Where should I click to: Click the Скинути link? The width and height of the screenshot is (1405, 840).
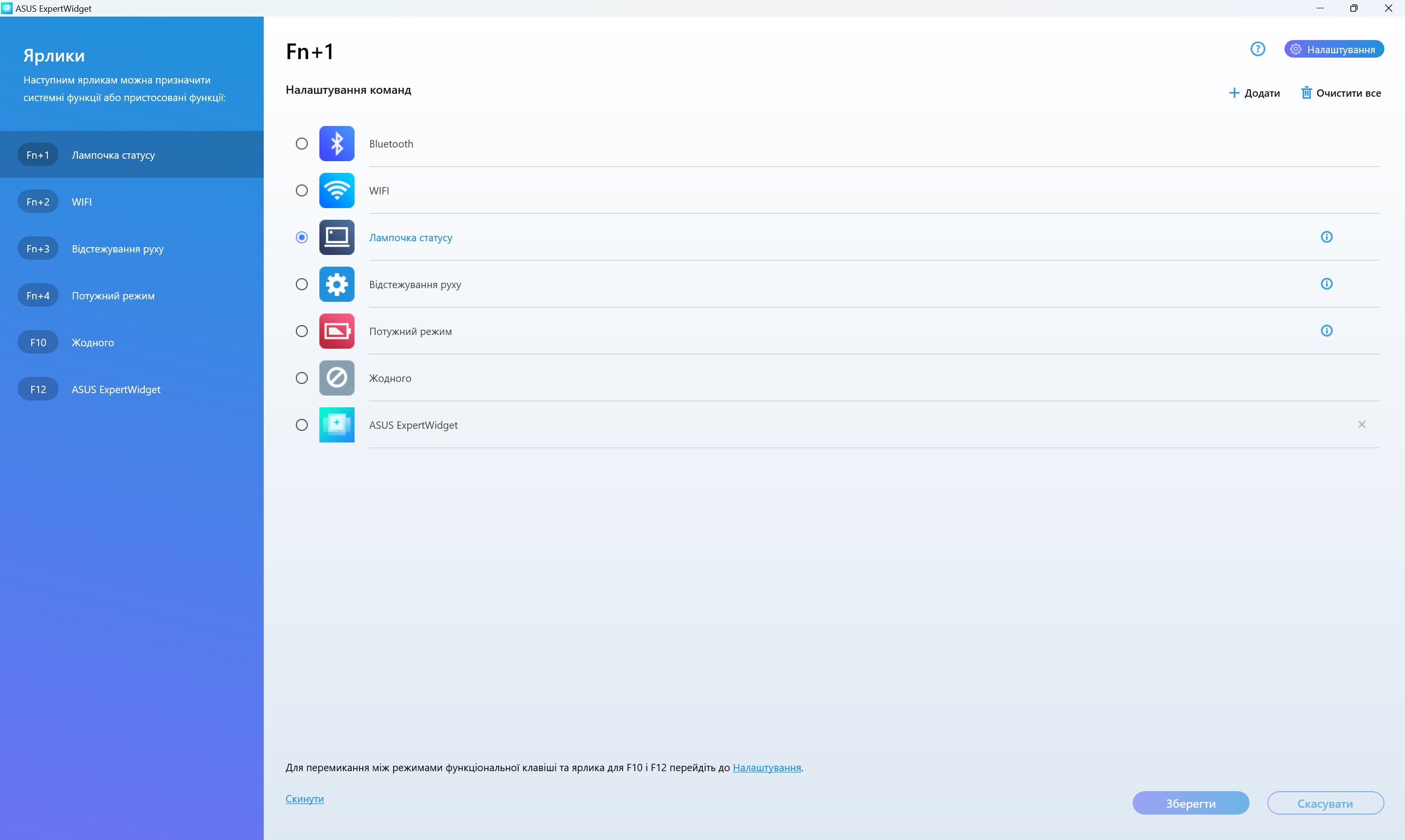[x=304, y=798]
